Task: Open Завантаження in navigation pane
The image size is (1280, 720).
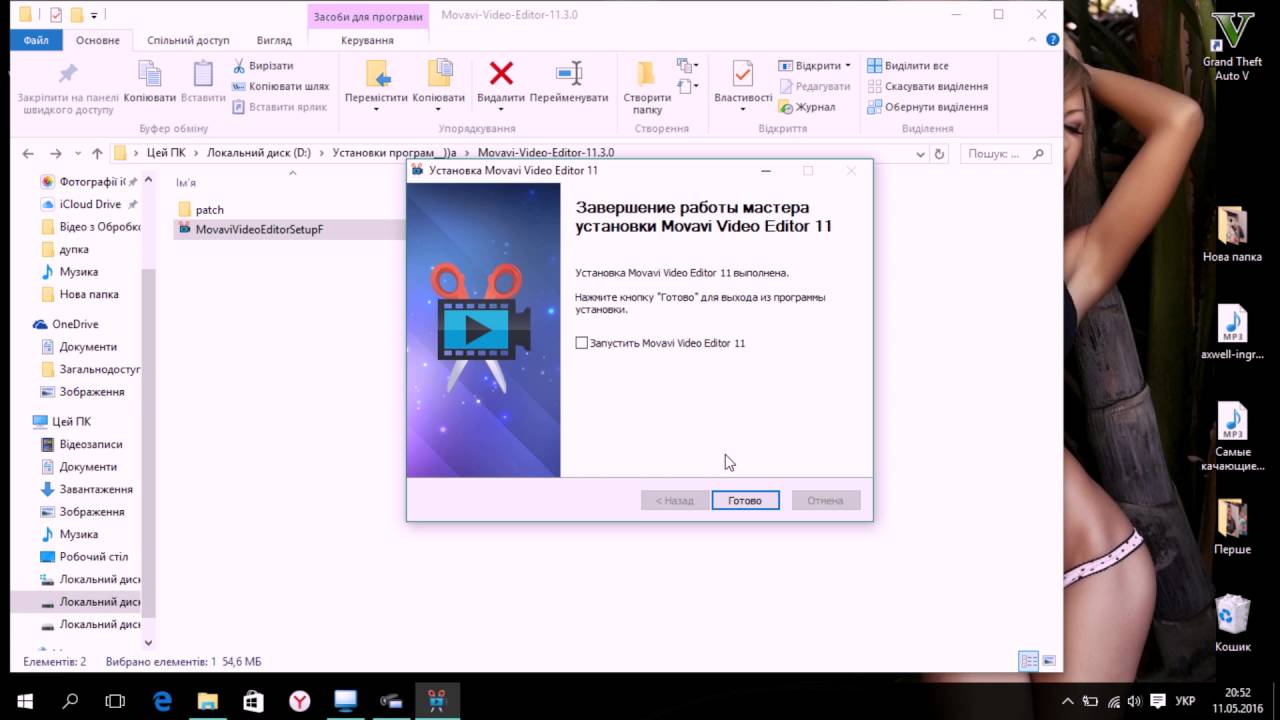Action: pyautogui.click(x=95, y=489)
